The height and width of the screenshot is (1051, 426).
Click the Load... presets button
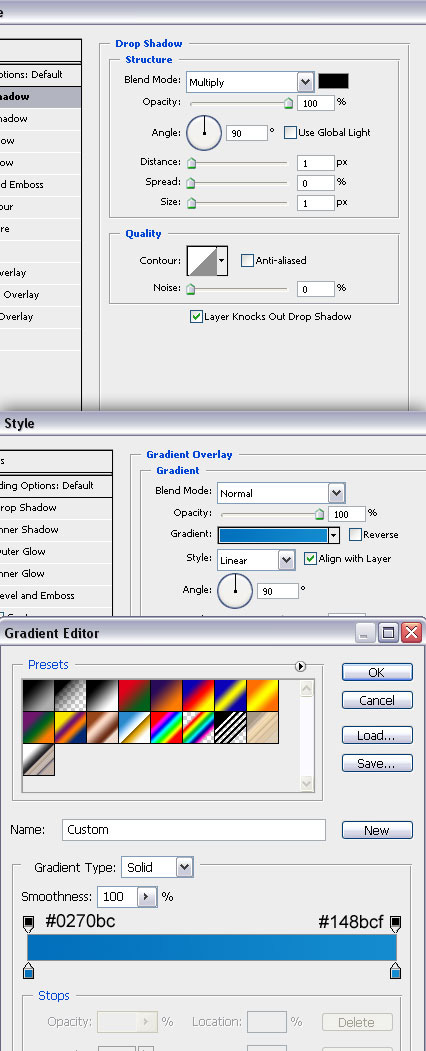[x=377, y=735]
